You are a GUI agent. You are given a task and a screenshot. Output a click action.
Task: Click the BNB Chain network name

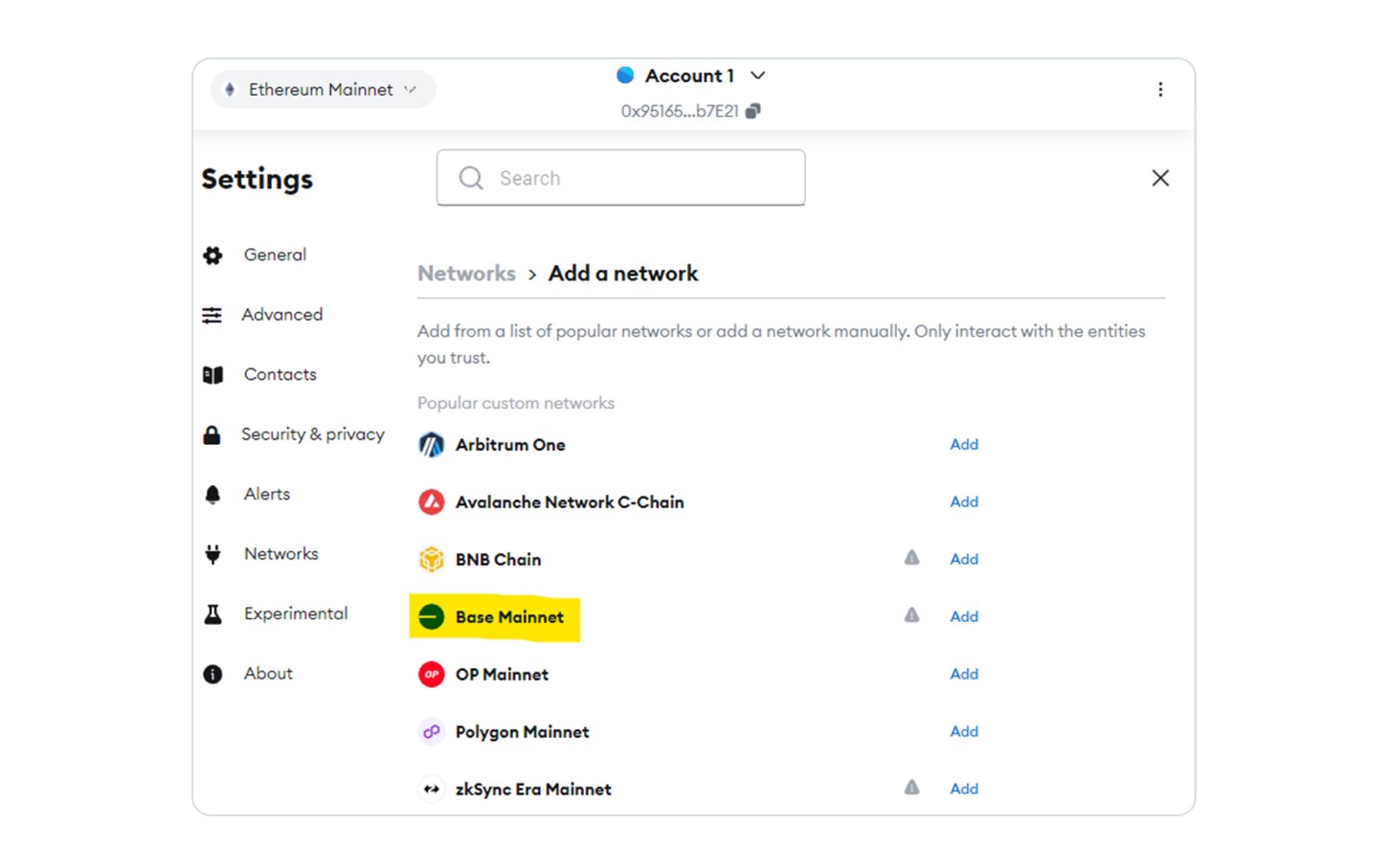tap(498, 560)
